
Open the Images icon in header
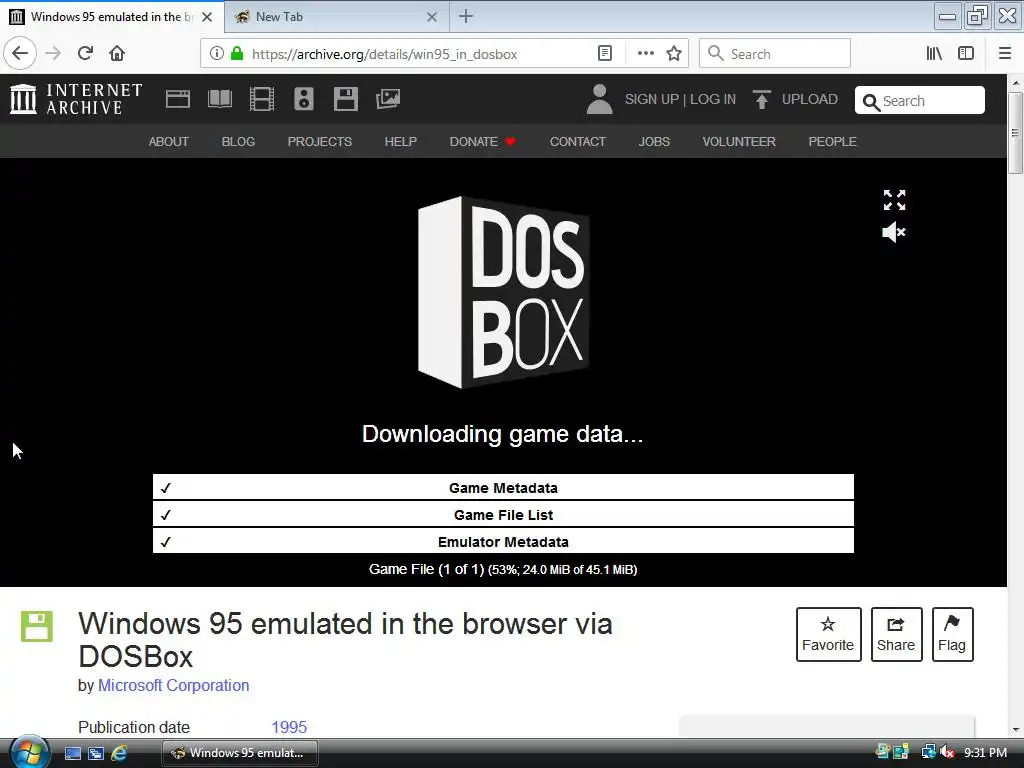click(x=388, y=99)
